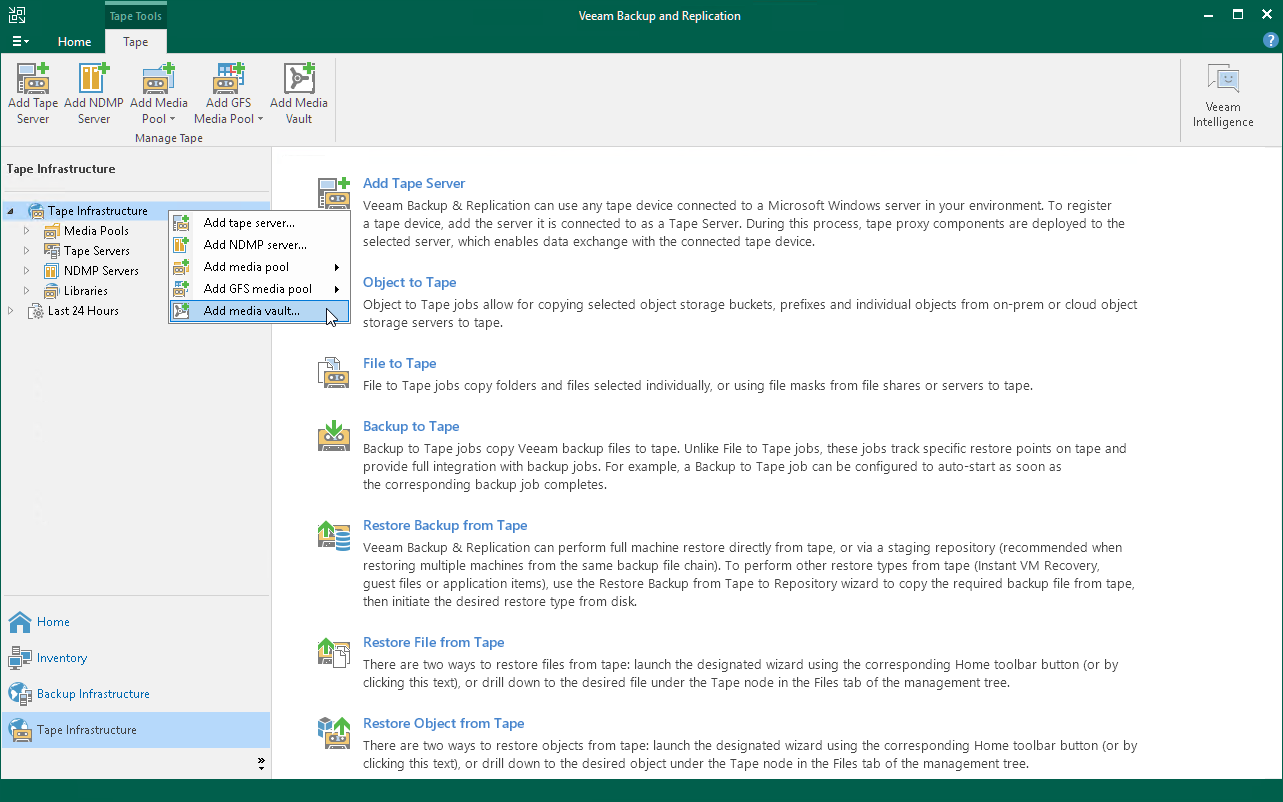This screenshot has width=1283, height=802.
Task: Choose 'Add media vault...' from context menu
Action: (x=259, y=311)
